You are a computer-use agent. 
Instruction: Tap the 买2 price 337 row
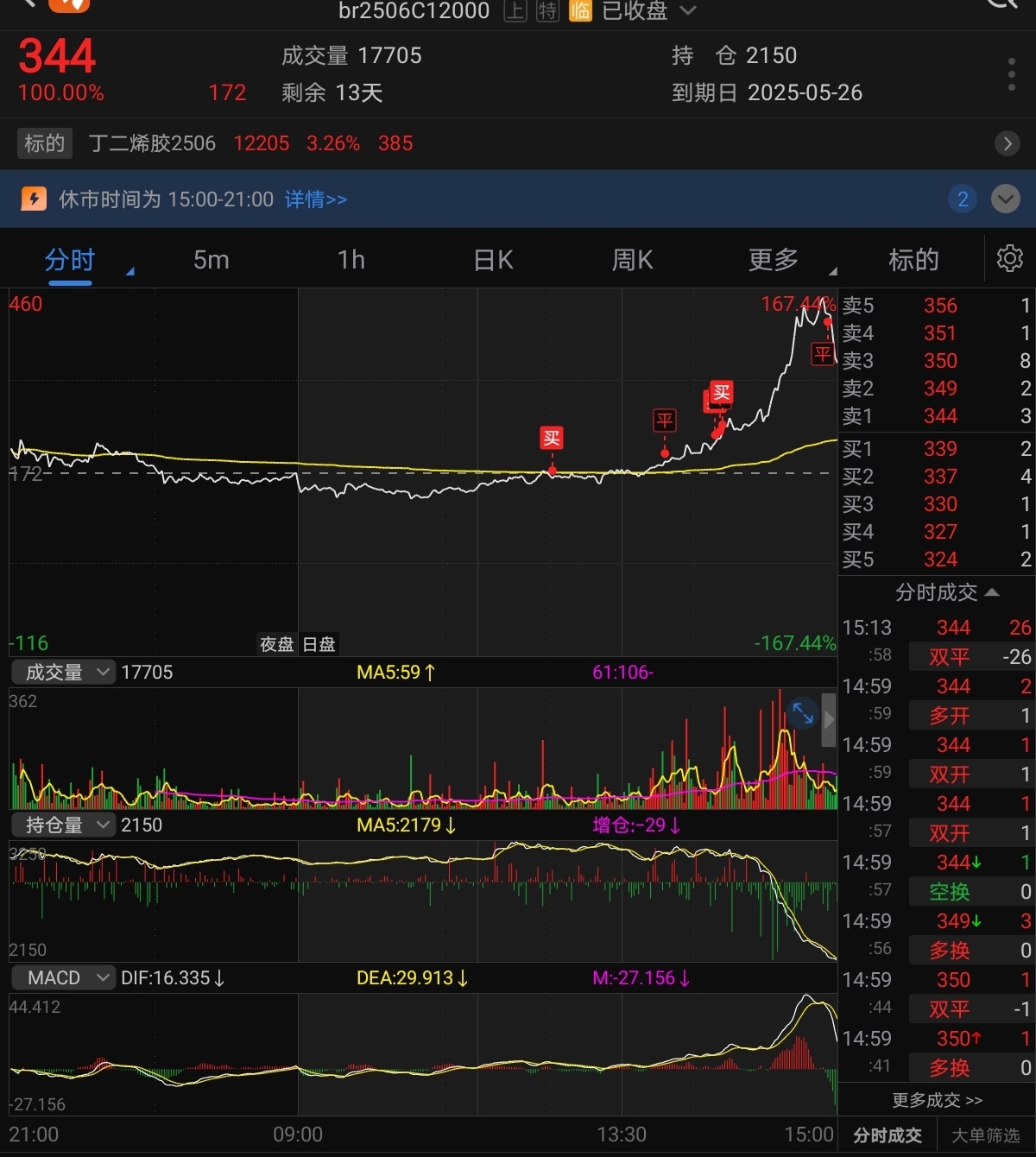pyautogui.click(x=937, y=477)
